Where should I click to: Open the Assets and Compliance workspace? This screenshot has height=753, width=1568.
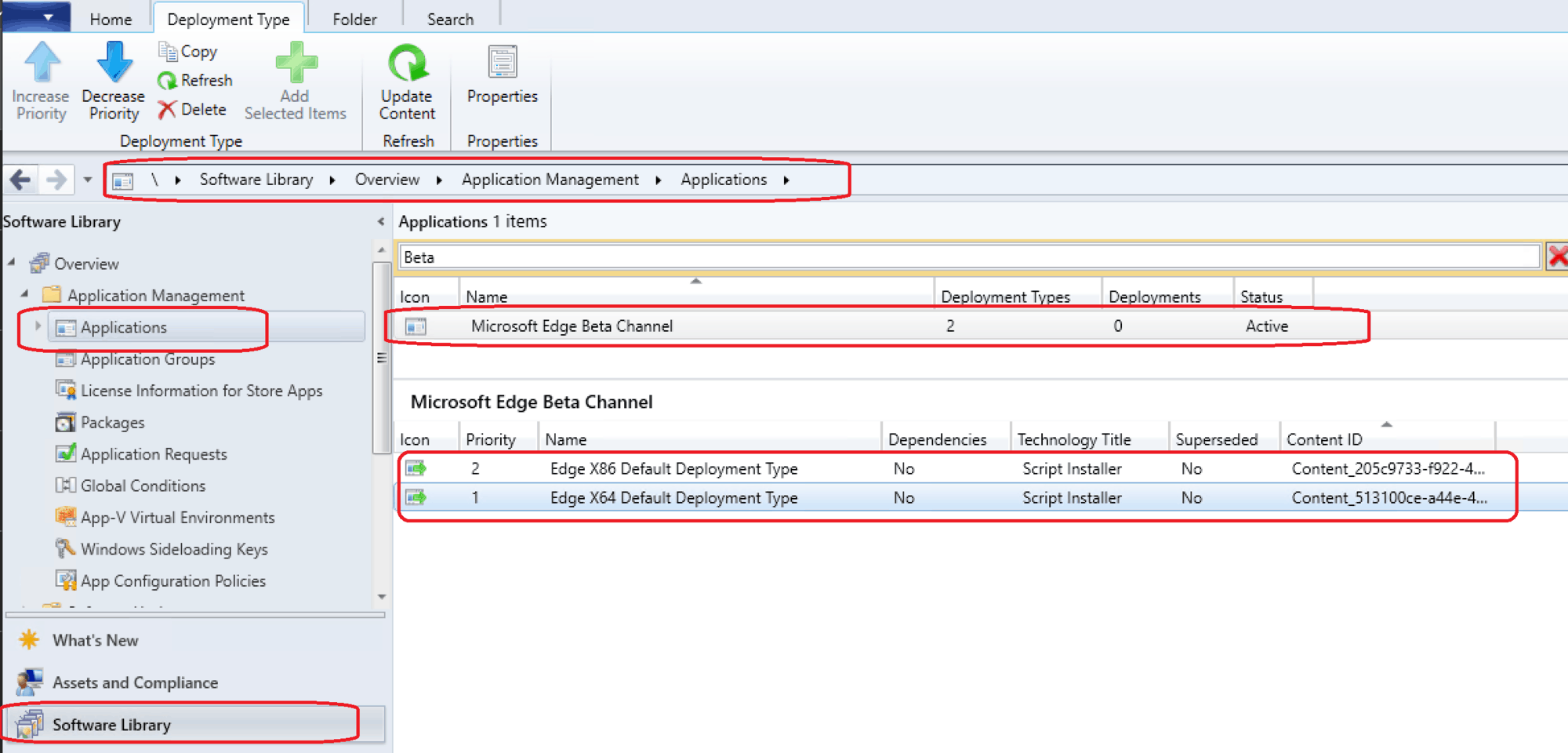click(135, 682)
